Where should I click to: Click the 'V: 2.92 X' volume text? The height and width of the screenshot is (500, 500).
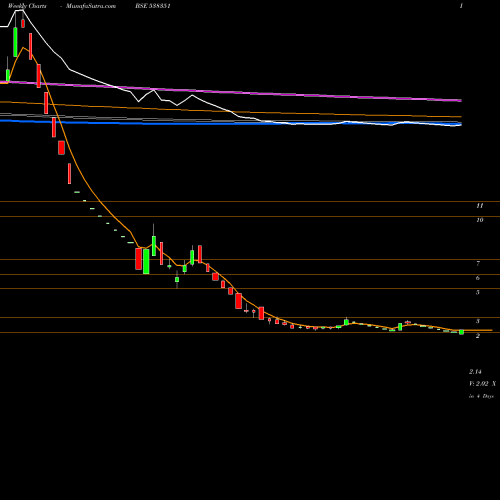[482, 384]
